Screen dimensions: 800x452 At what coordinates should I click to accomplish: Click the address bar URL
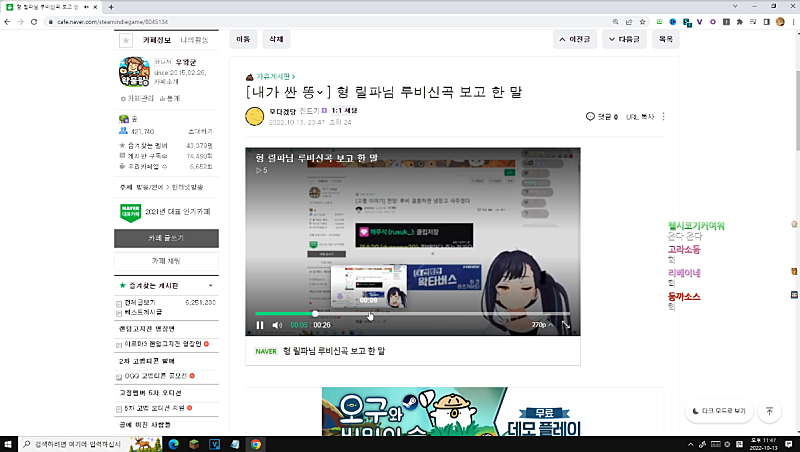pos(112,22)
